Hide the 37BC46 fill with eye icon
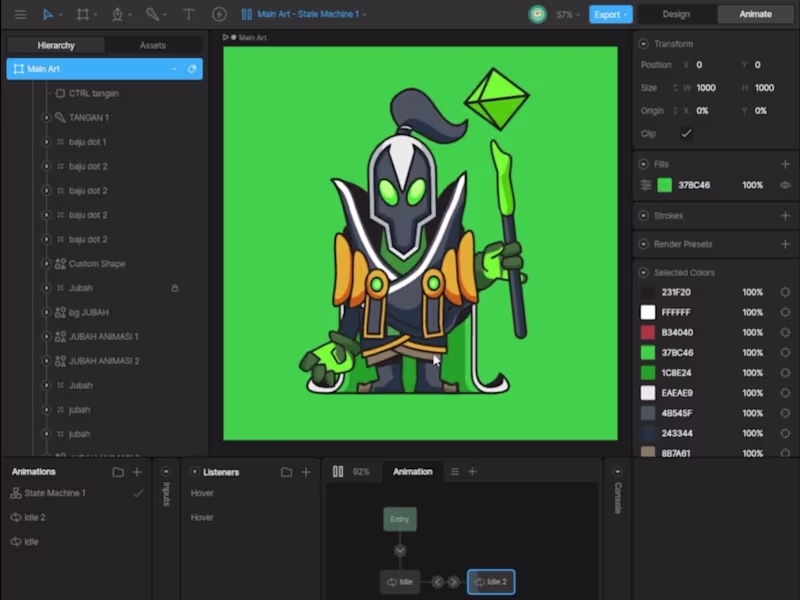The height and width of the screenshot is (600, 800). pyautogui.click(x=785, y=185)
